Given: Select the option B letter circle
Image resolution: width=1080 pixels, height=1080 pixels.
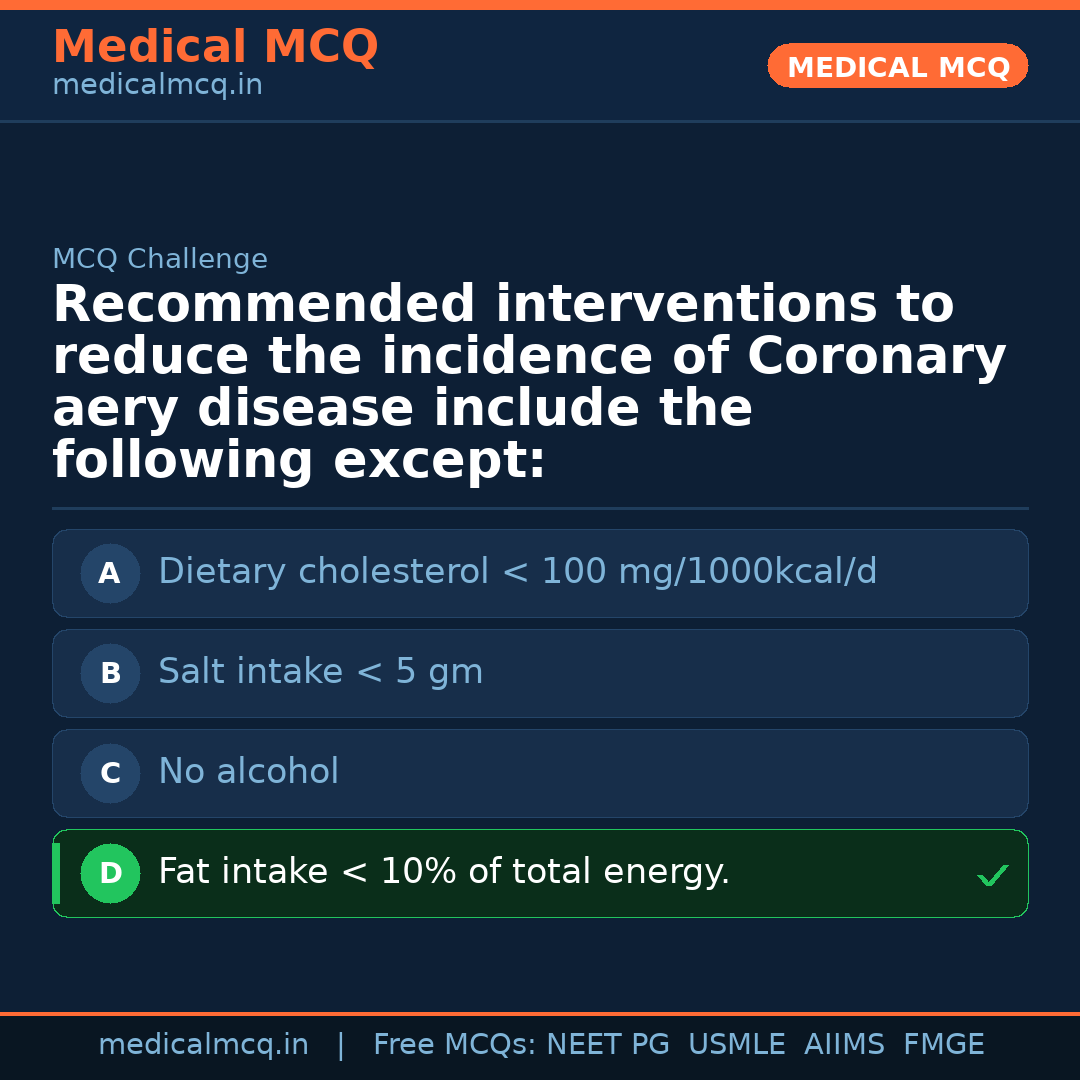Looking at the screenshot, I should (x=110, y=674).
